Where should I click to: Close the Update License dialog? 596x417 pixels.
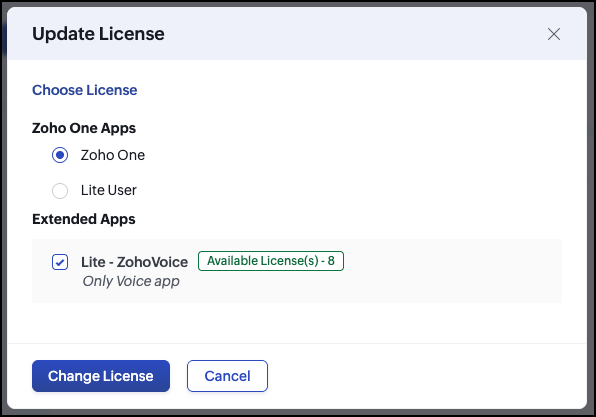[553, 34]
